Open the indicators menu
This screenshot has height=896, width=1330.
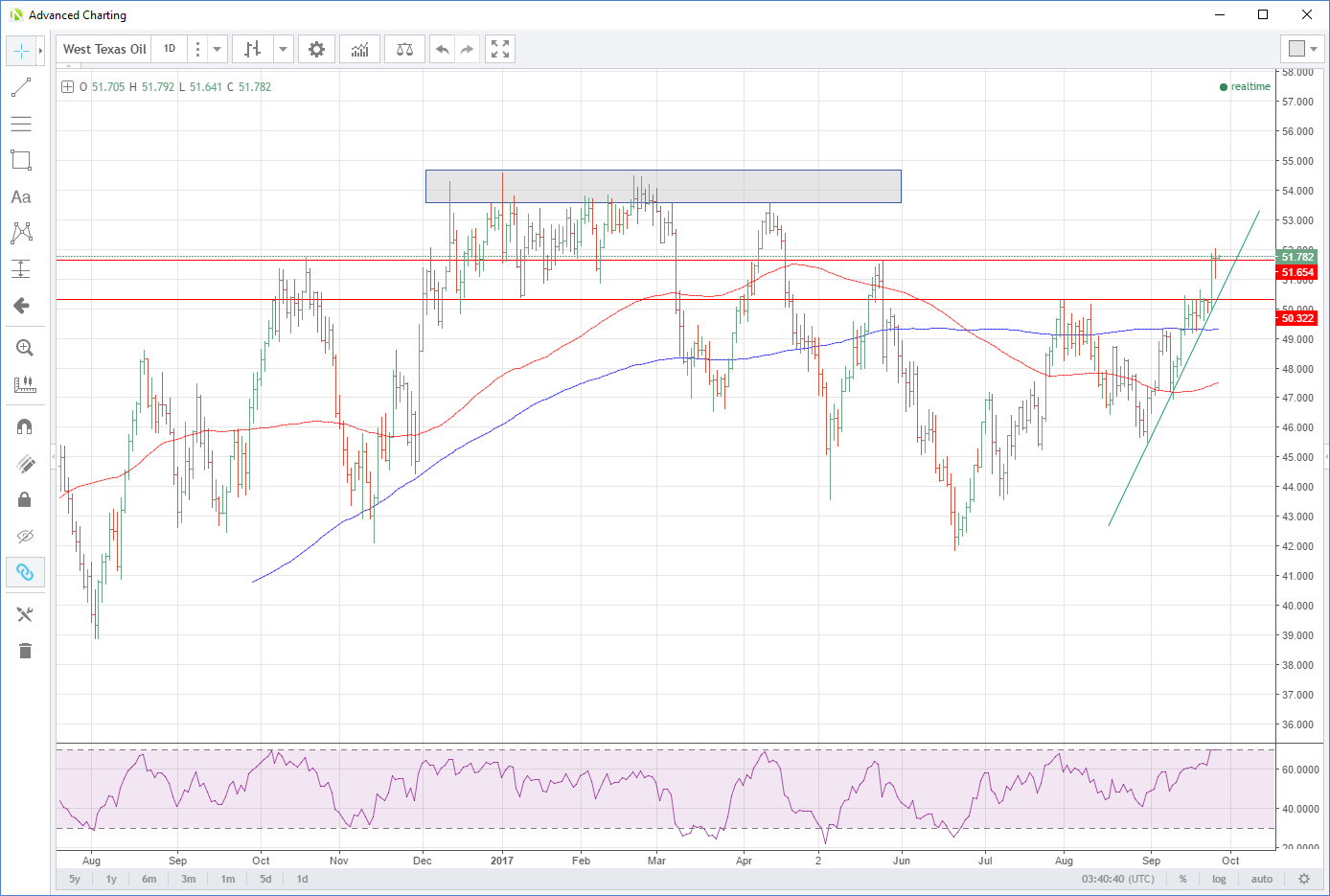[359, 49]
